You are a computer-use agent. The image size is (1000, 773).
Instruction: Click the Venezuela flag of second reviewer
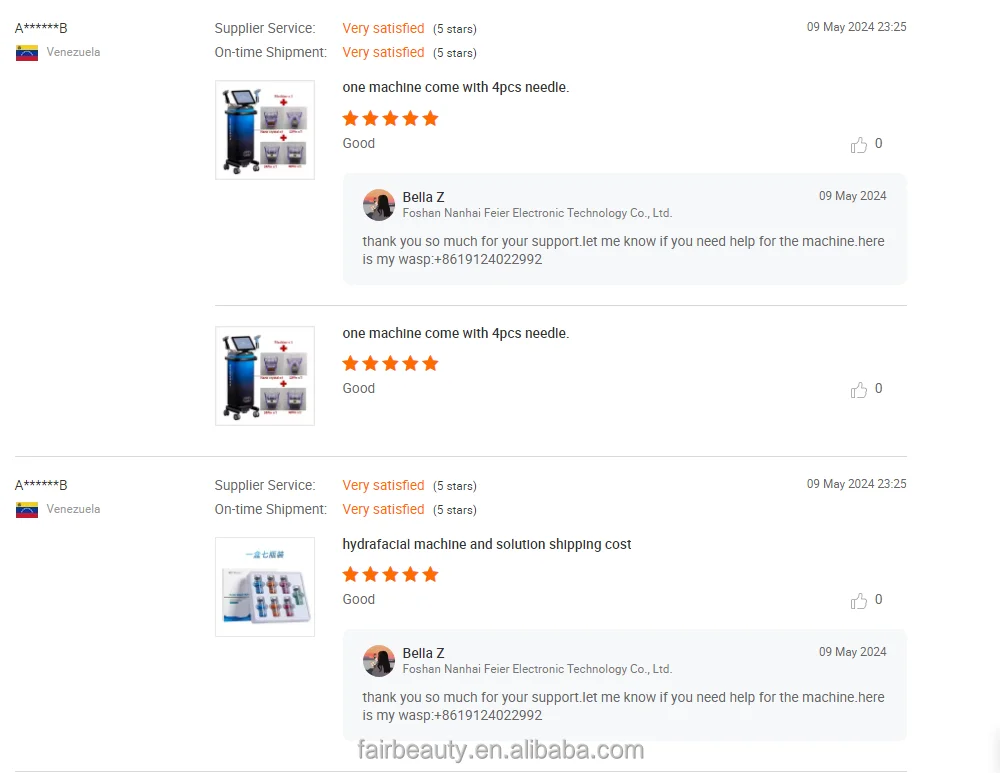(27, 510)
